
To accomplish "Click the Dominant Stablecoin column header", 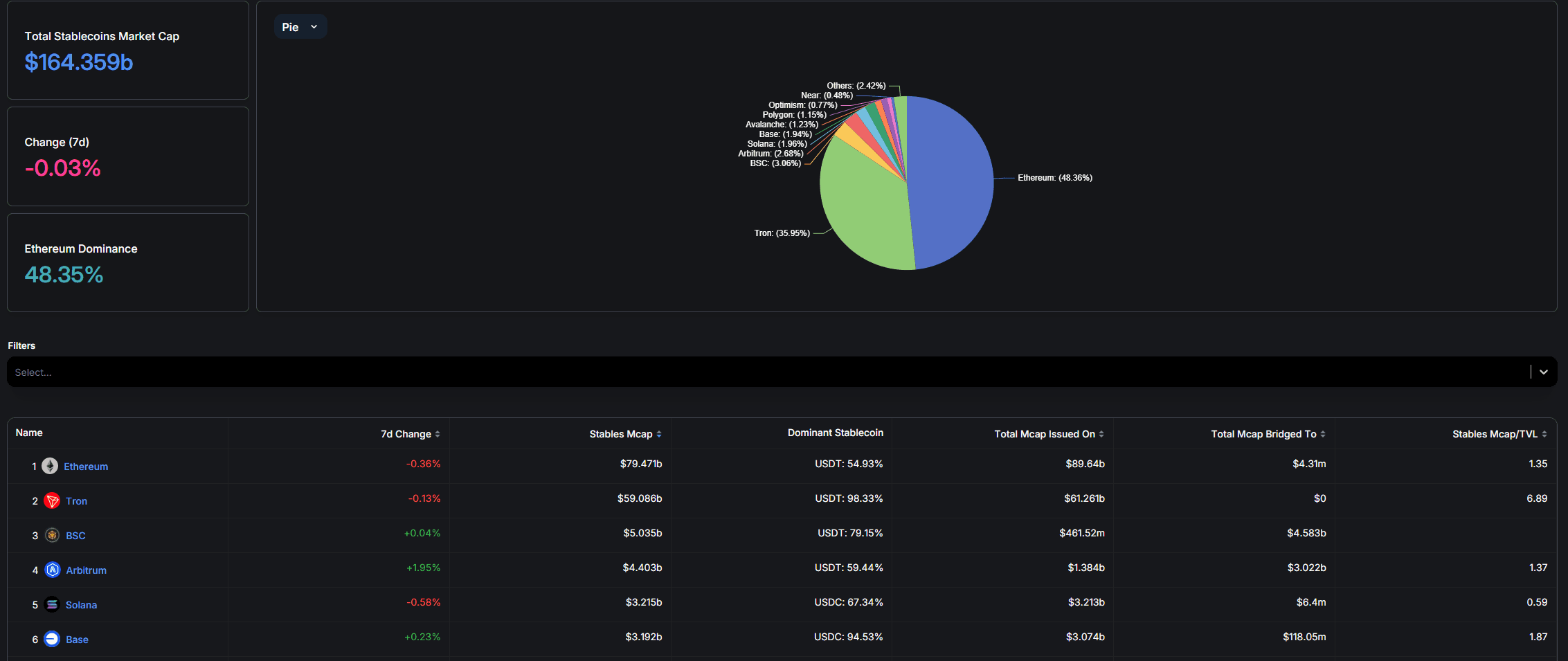I will tap(835, 433).
